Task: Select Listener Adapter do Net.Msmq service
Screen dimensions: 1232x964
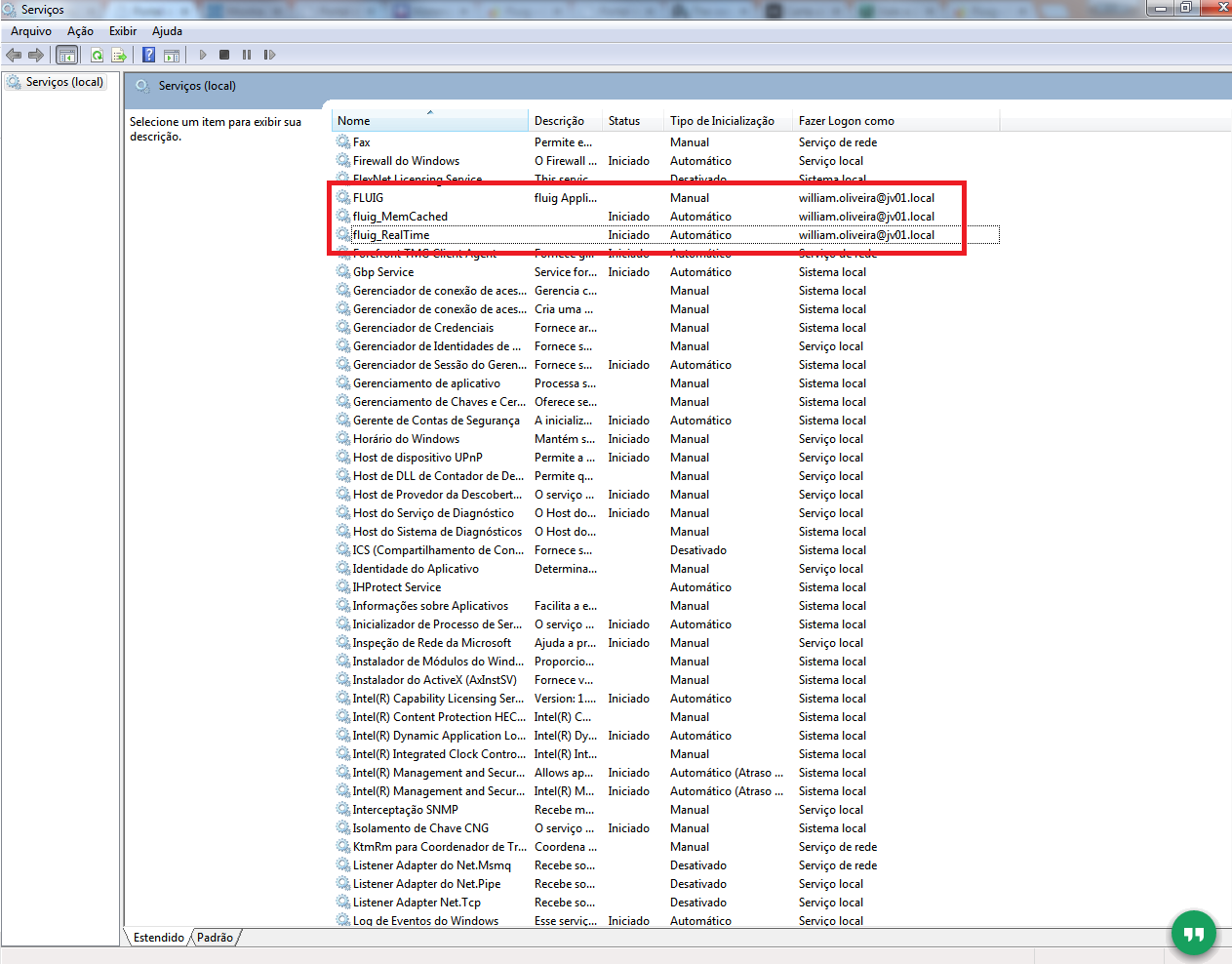Action: coord(431,864)
